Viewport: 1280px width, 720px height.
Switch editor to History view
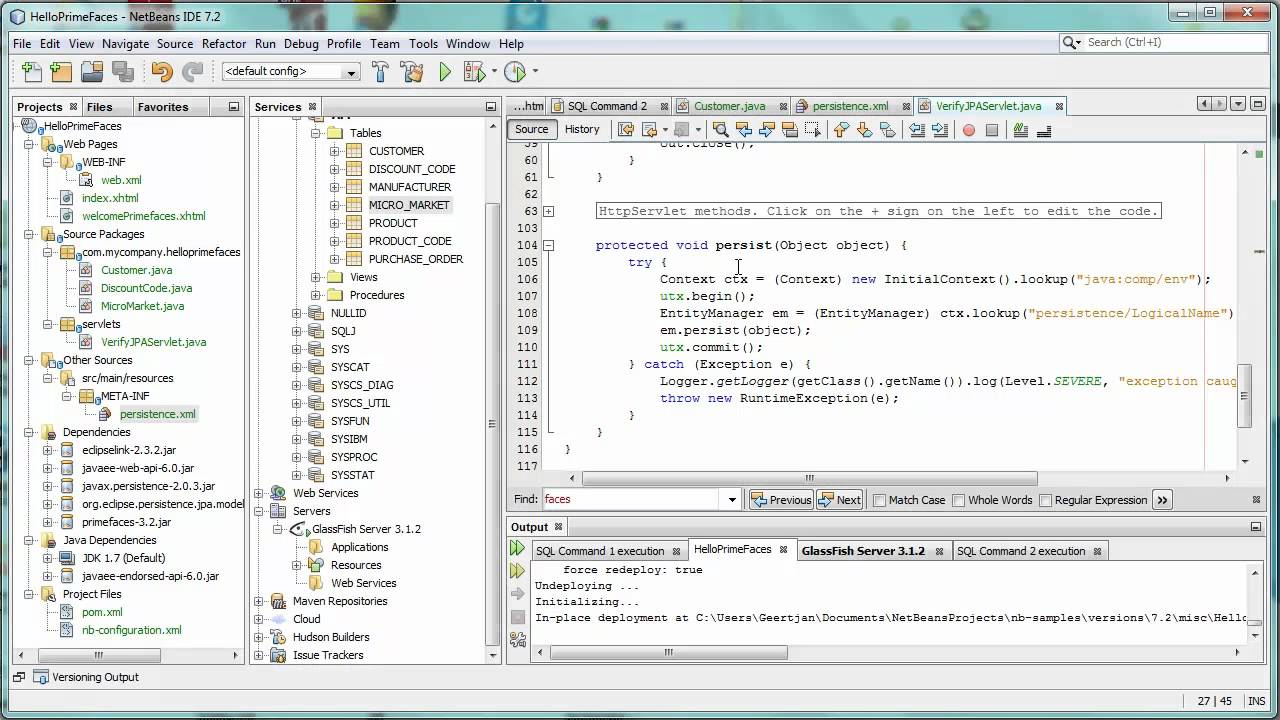(x=582, y=129)
